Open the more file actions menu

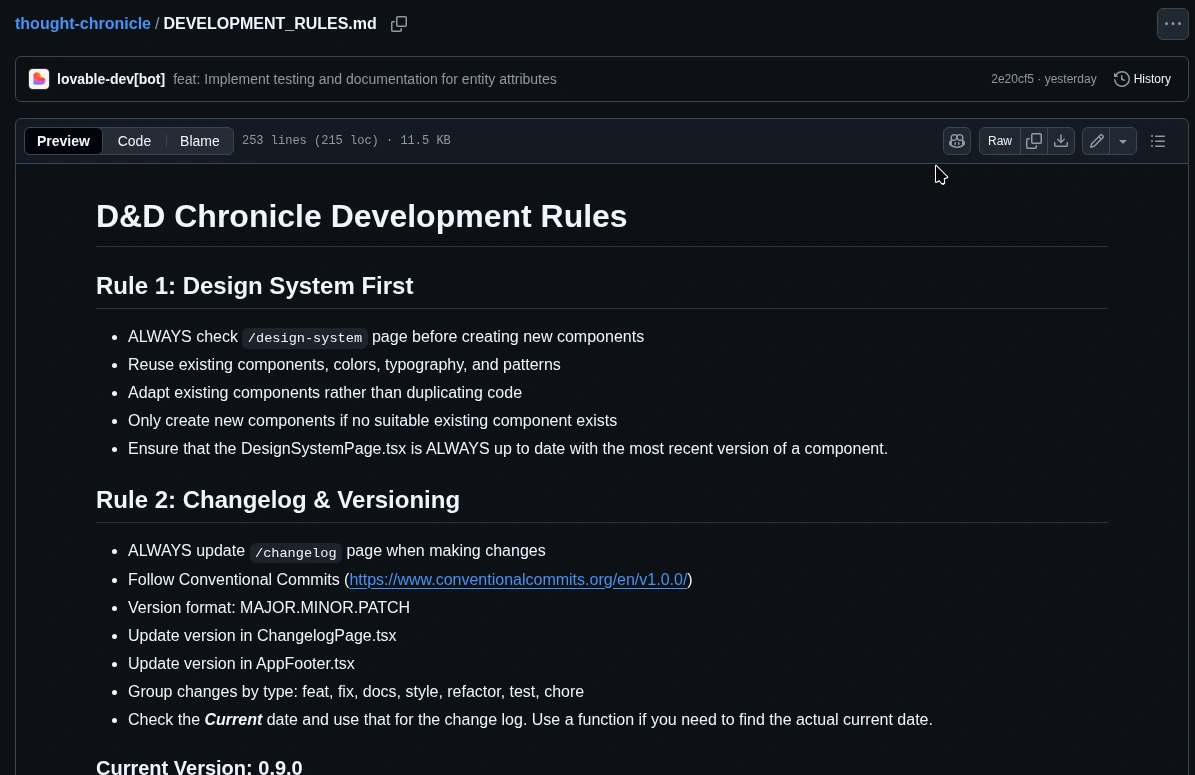pos(1172,24)
